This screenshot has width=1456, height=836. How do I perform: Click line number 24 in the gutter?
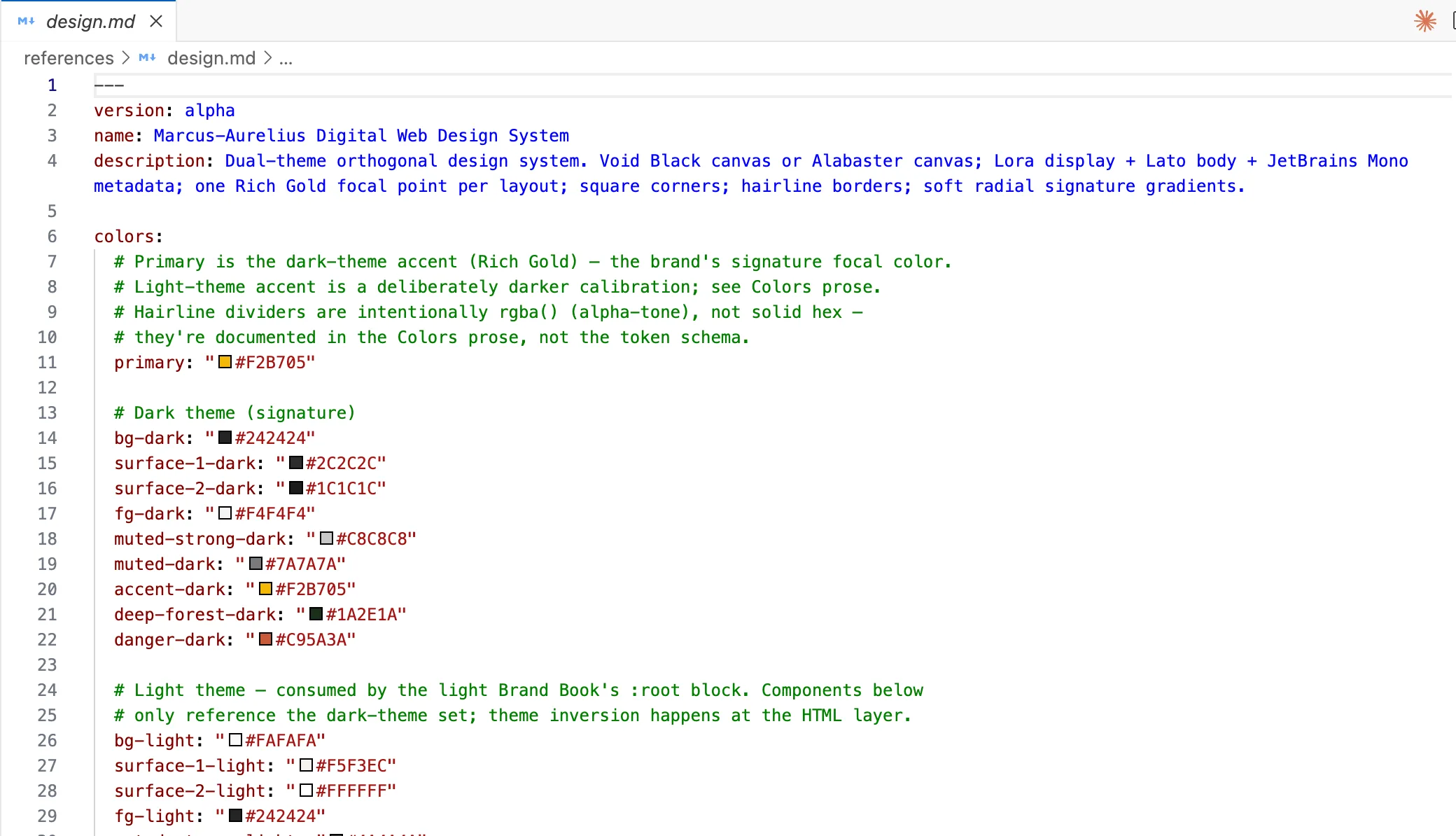(x=47, y=690)
